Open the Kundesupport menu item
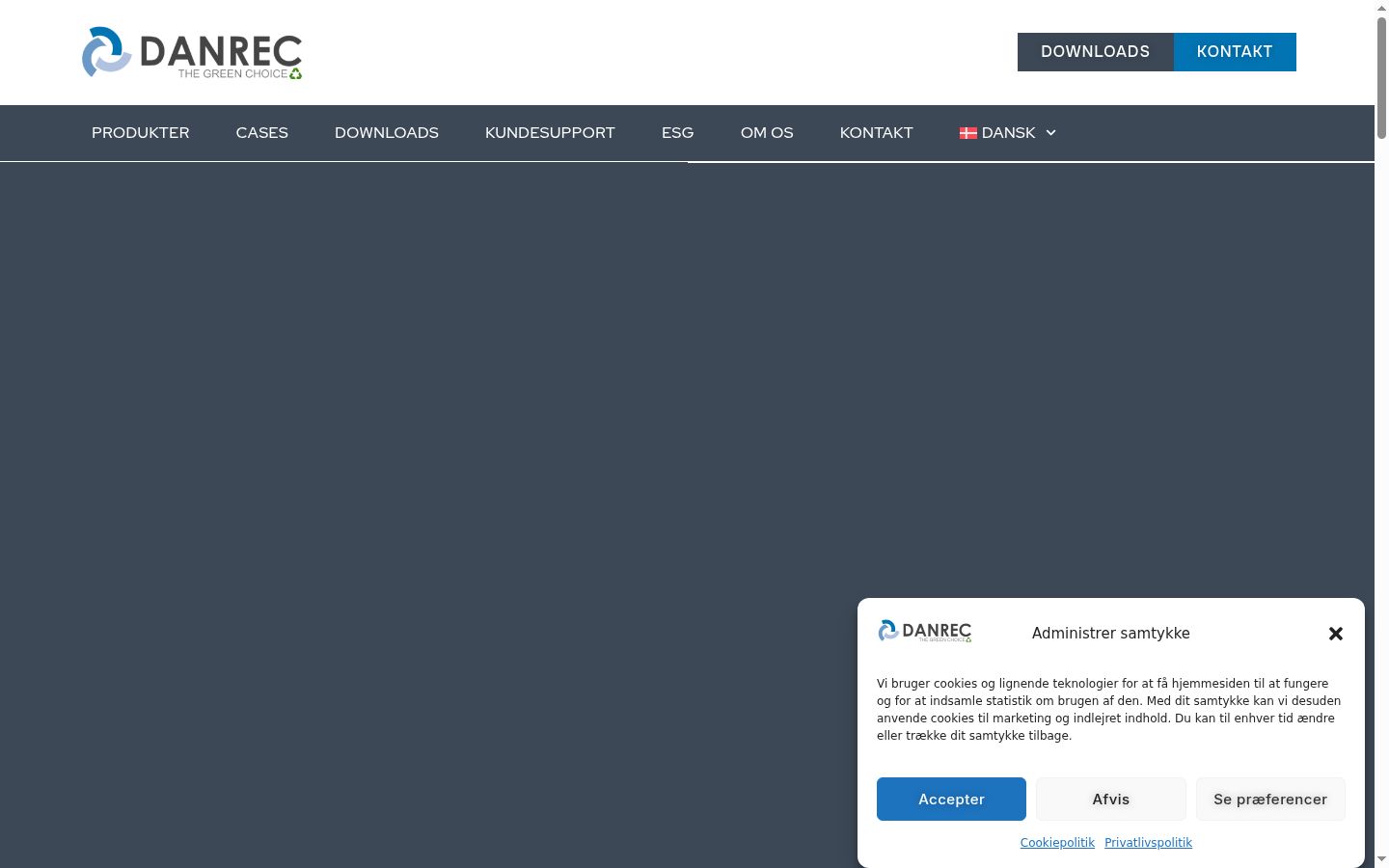 (550, 133)
